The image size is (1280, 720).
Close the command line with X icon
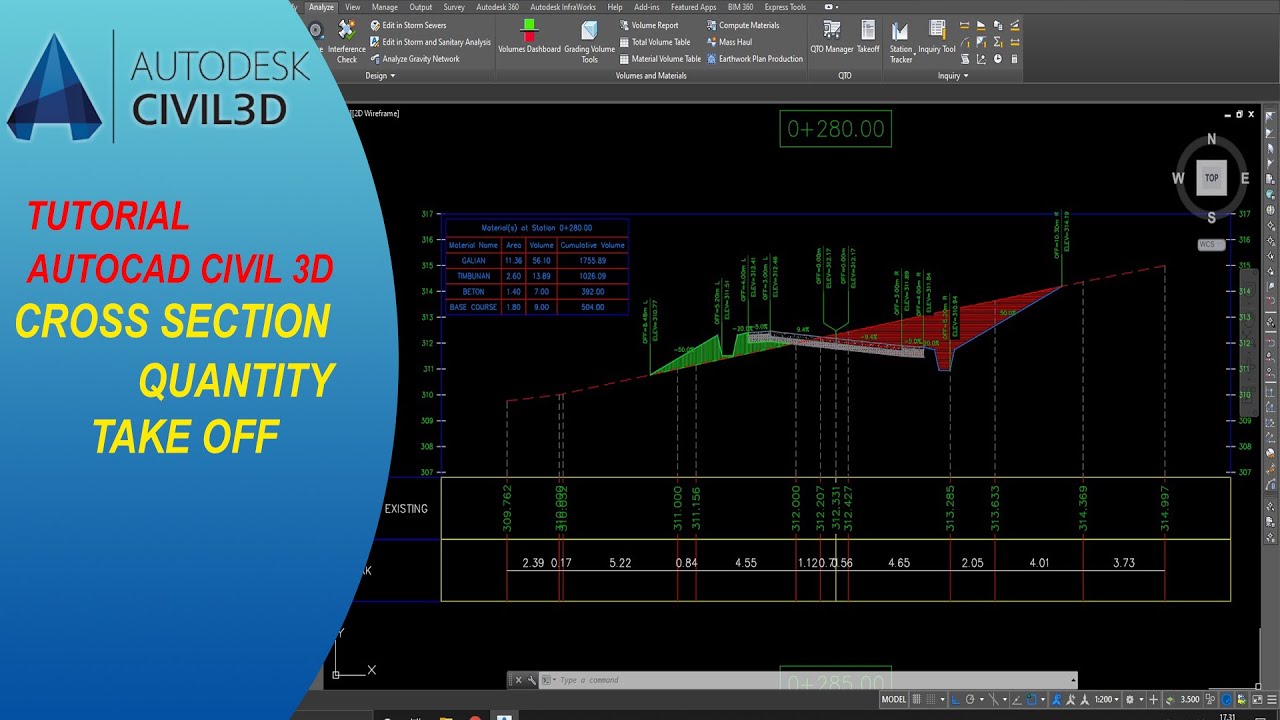coord(518,680)
